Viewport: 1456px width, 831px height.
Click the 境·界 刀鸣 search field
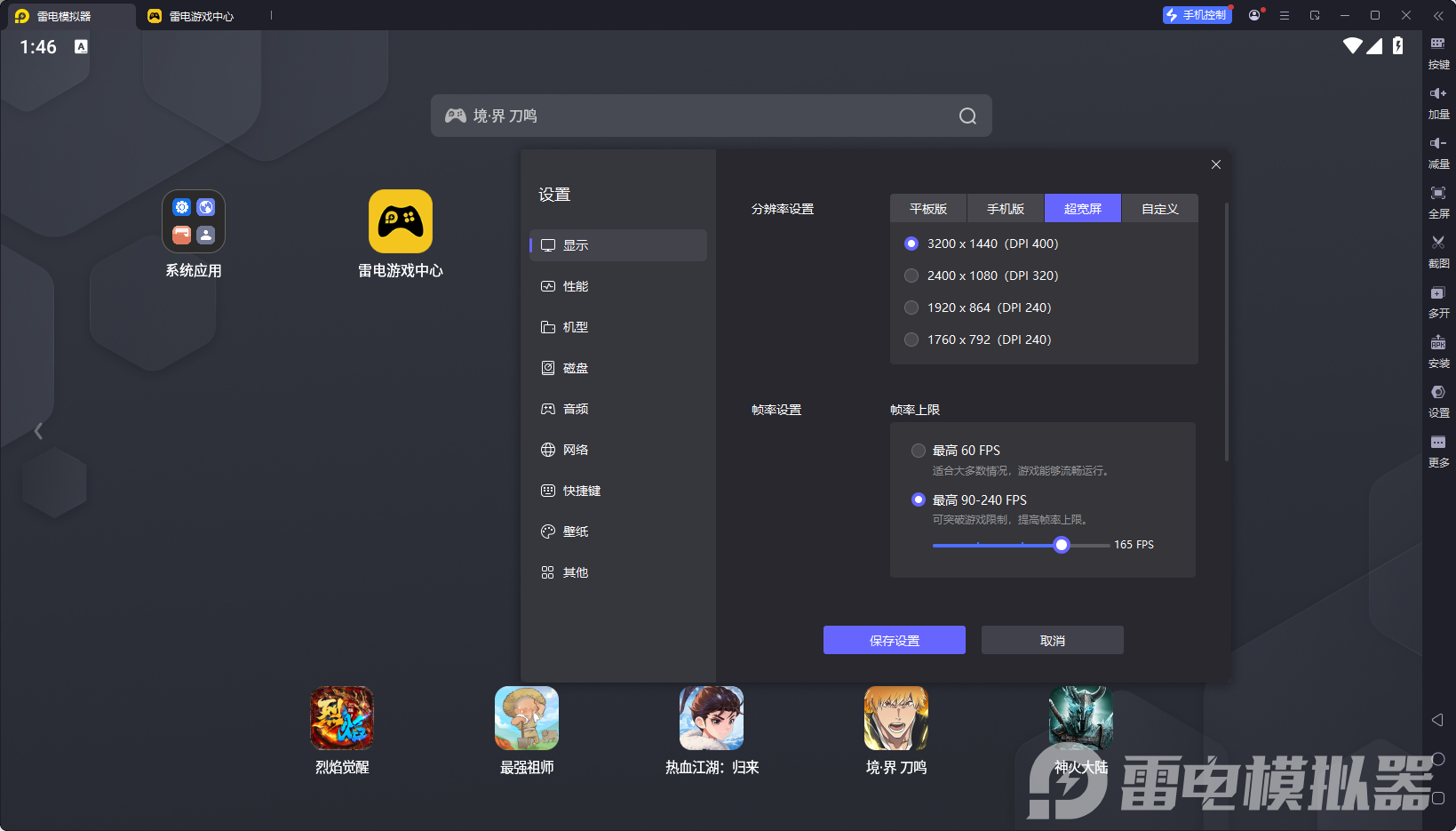coord(712,116)
